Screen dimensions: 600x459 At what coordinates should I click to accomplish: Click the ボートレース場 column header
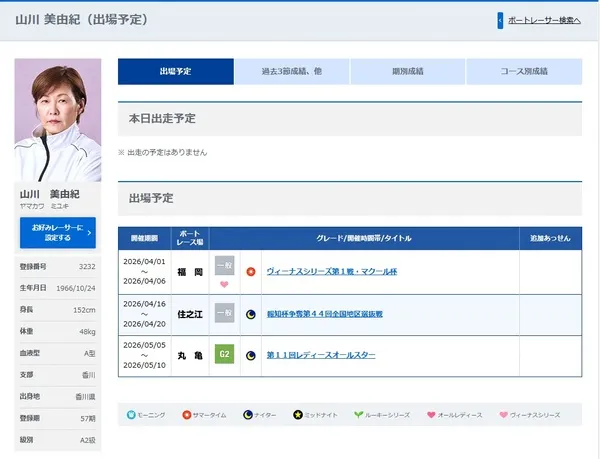(x=190, y=238)
